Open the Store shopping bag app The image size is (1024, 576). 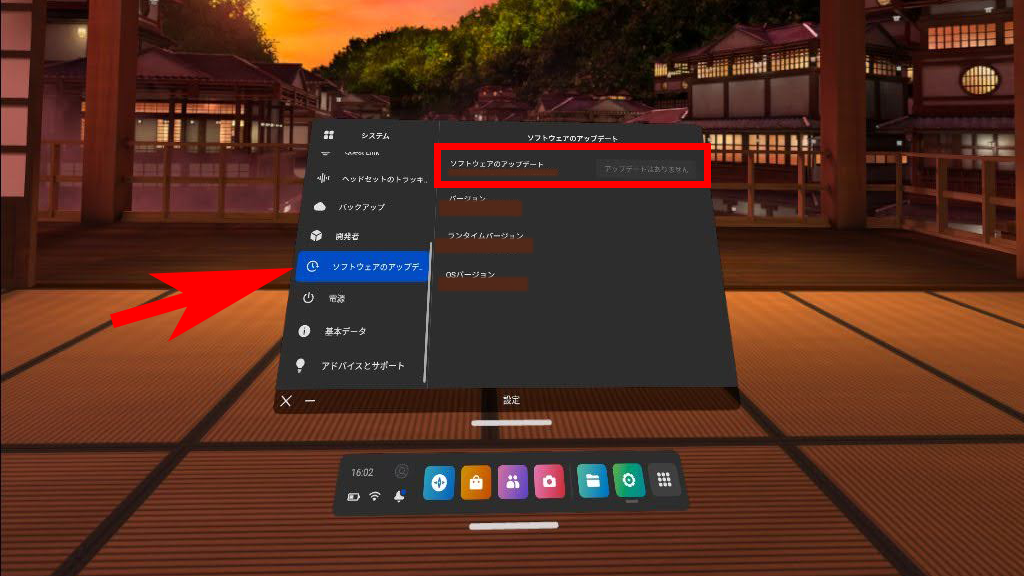coord(475,483)
